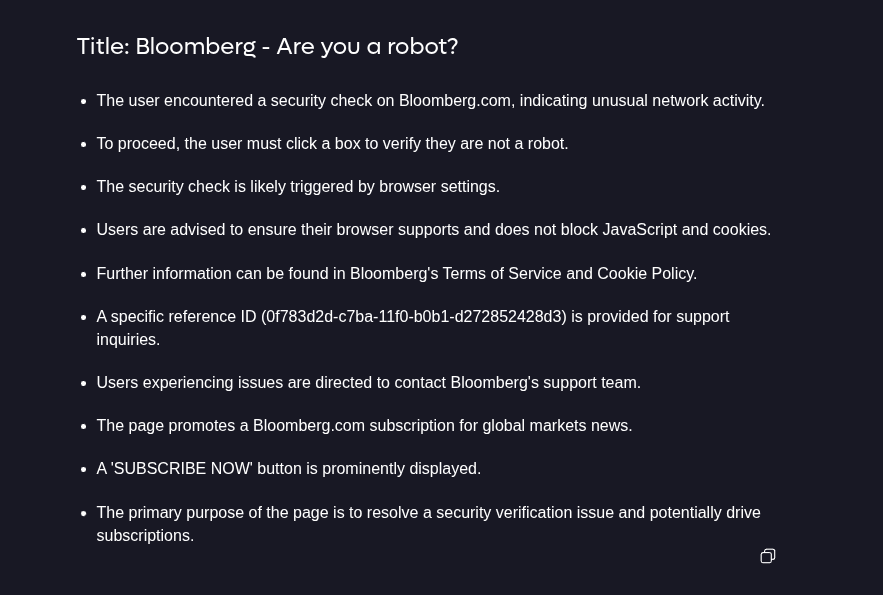883x595 pixels.
Task: Click the bullet mentioning the prominently displayed button
Action: (288, 469)
